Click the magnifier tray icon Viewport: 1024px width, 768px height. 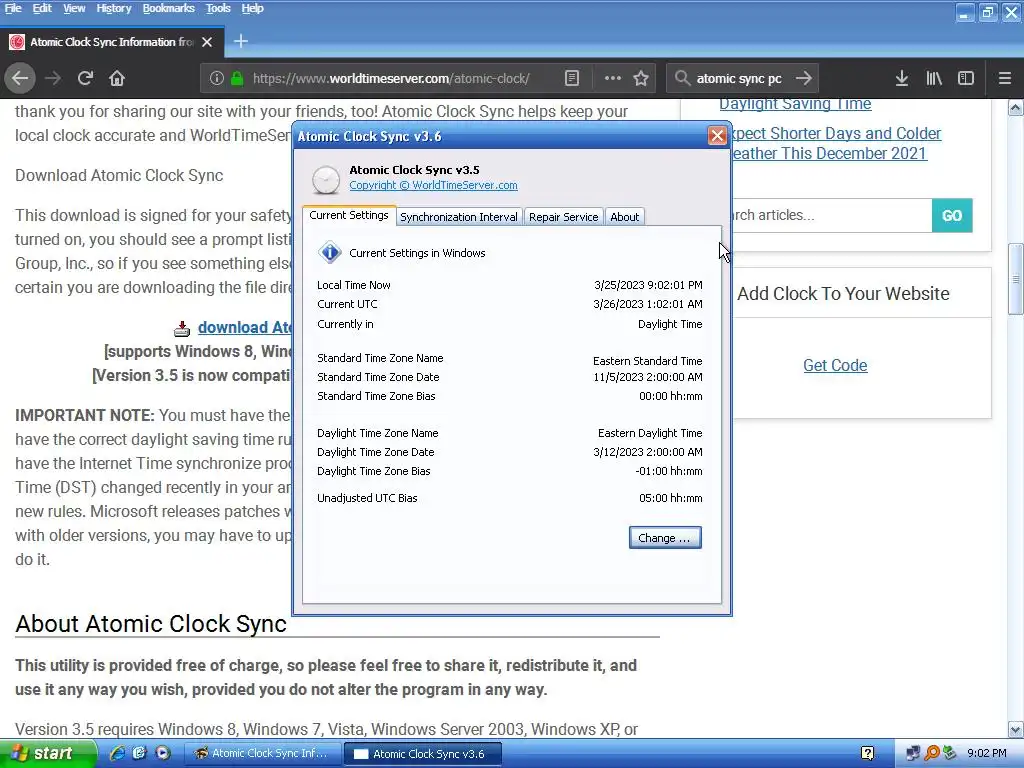click(x=932, y=754)
